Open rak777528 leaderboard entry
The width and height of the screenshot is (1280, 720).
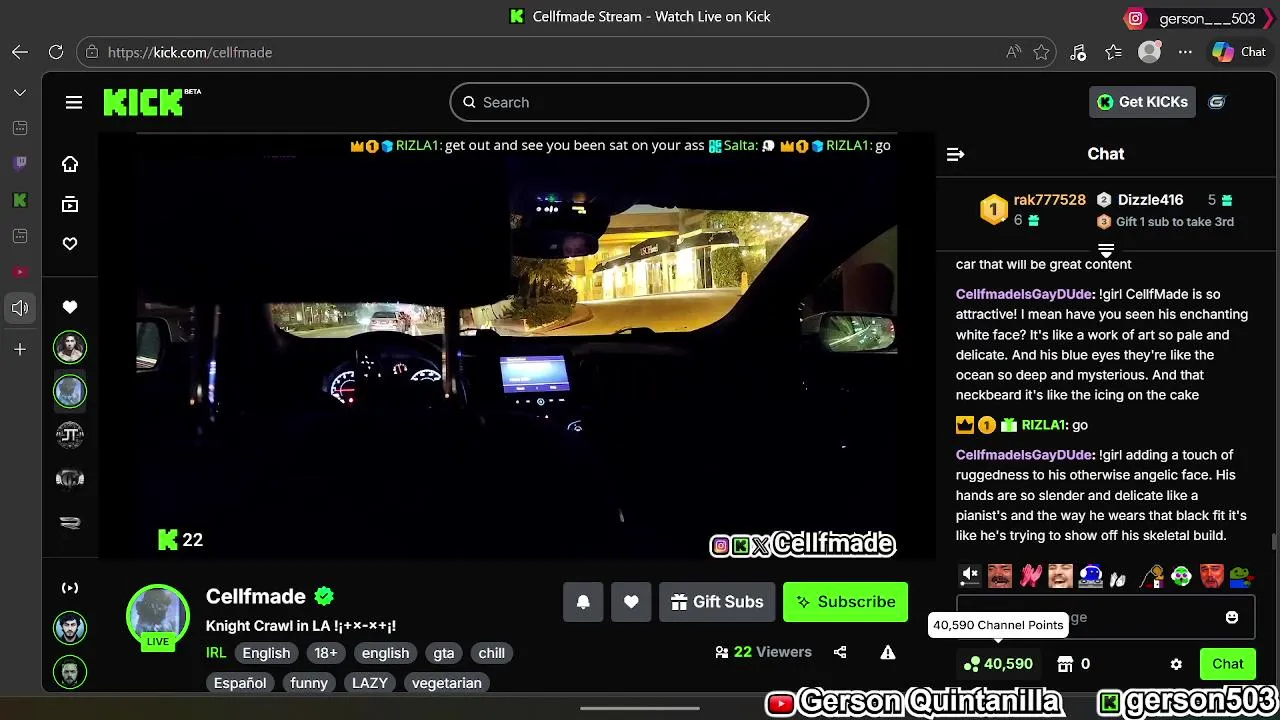[x=1034, y=210]
